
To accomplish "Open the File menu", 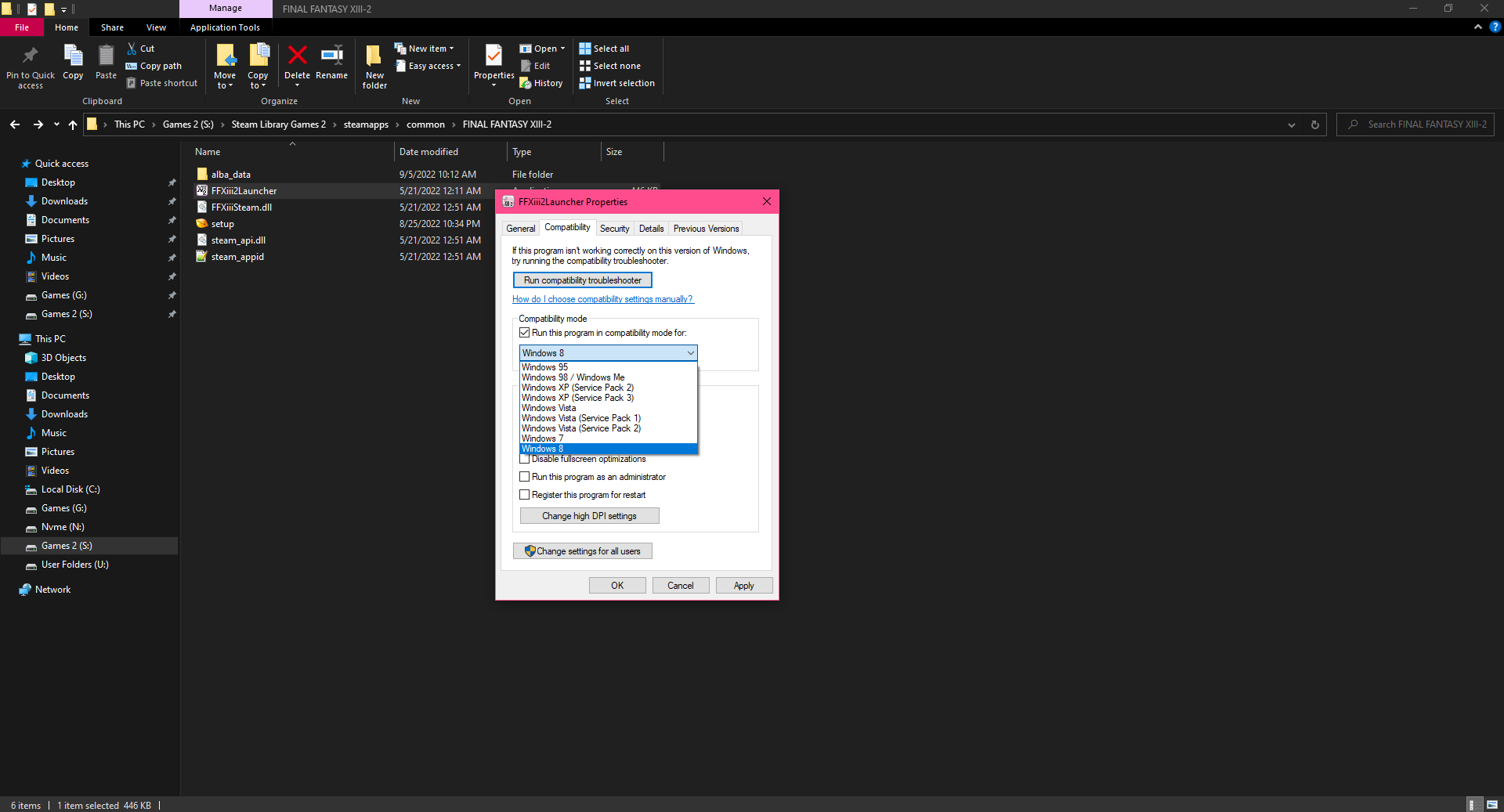I will pyautogui.click(x=22, y=27).
